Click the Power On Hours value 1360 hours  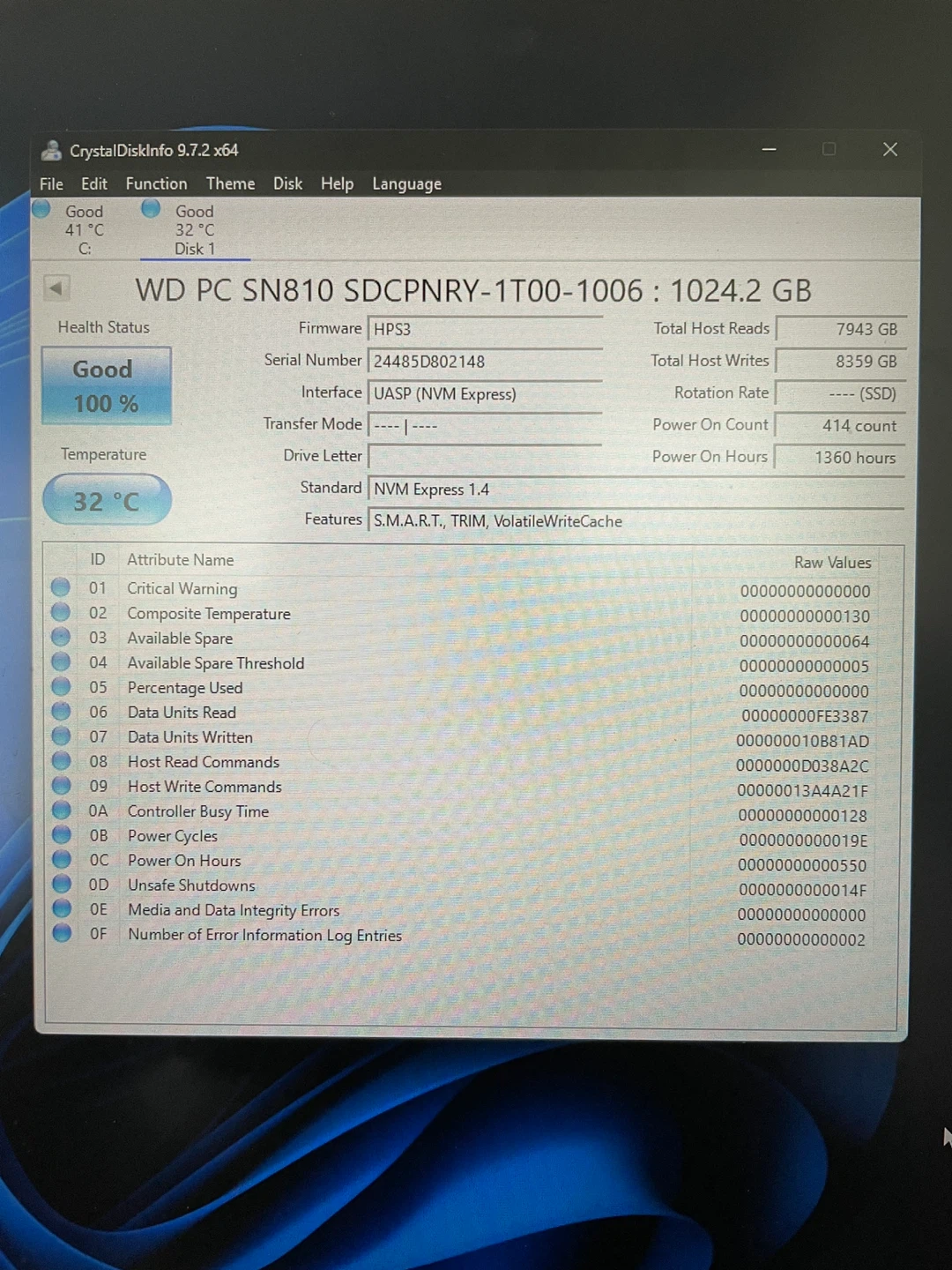pos(840,457)
